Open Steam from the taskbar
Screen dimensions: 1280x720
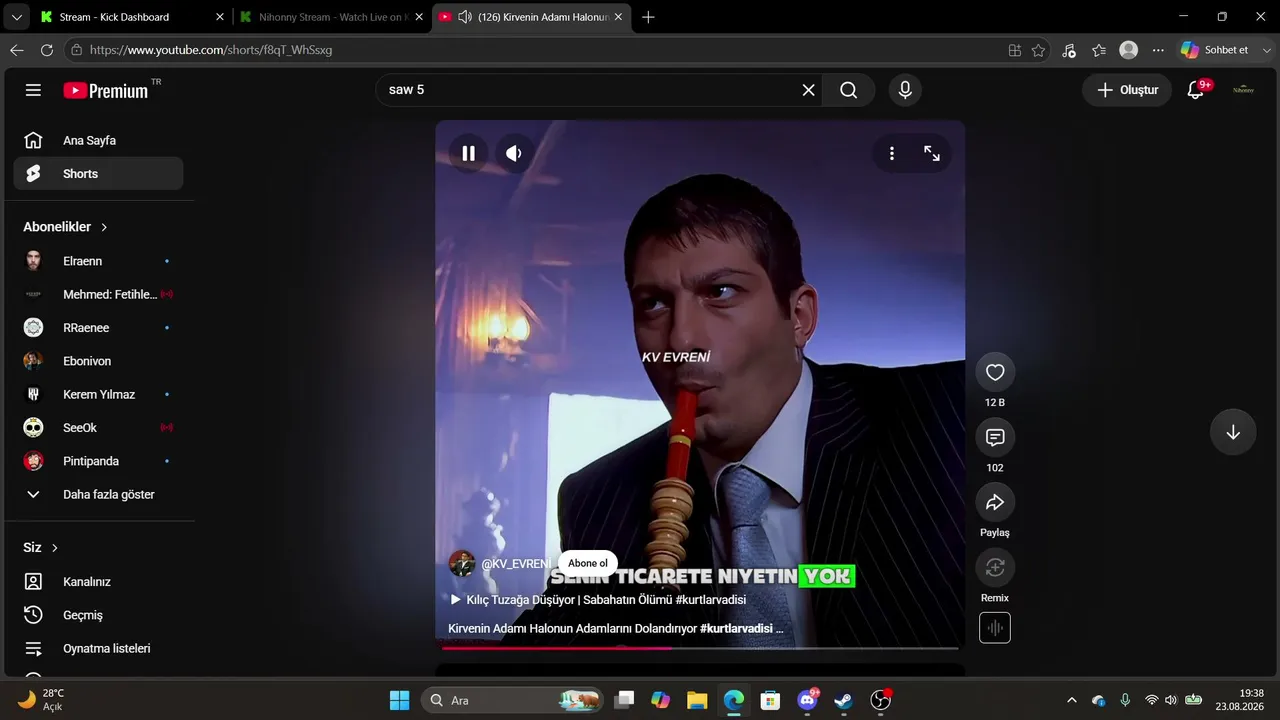click(x=844, y=700)
